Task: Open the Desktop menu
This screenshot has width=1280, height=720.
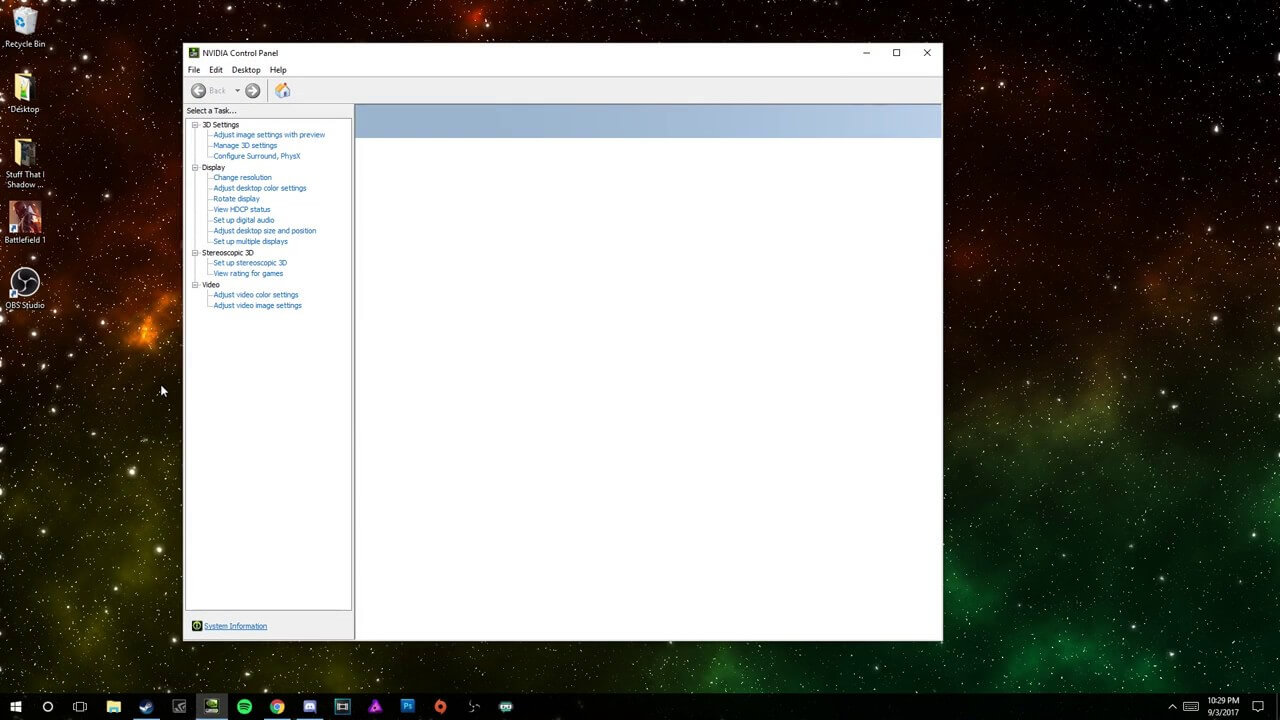Action: click(x=246, y=70)
